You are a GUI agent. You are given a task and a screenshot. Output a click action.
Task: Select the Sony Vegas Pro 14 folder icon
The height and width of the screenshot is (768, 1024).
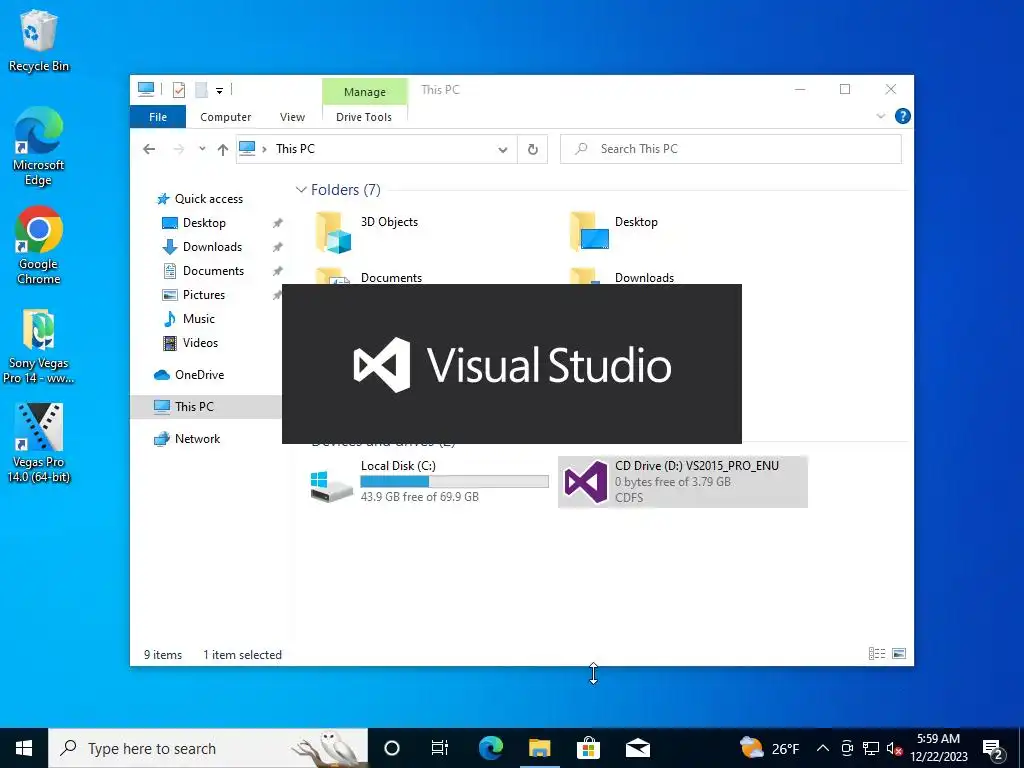point(38,346)
